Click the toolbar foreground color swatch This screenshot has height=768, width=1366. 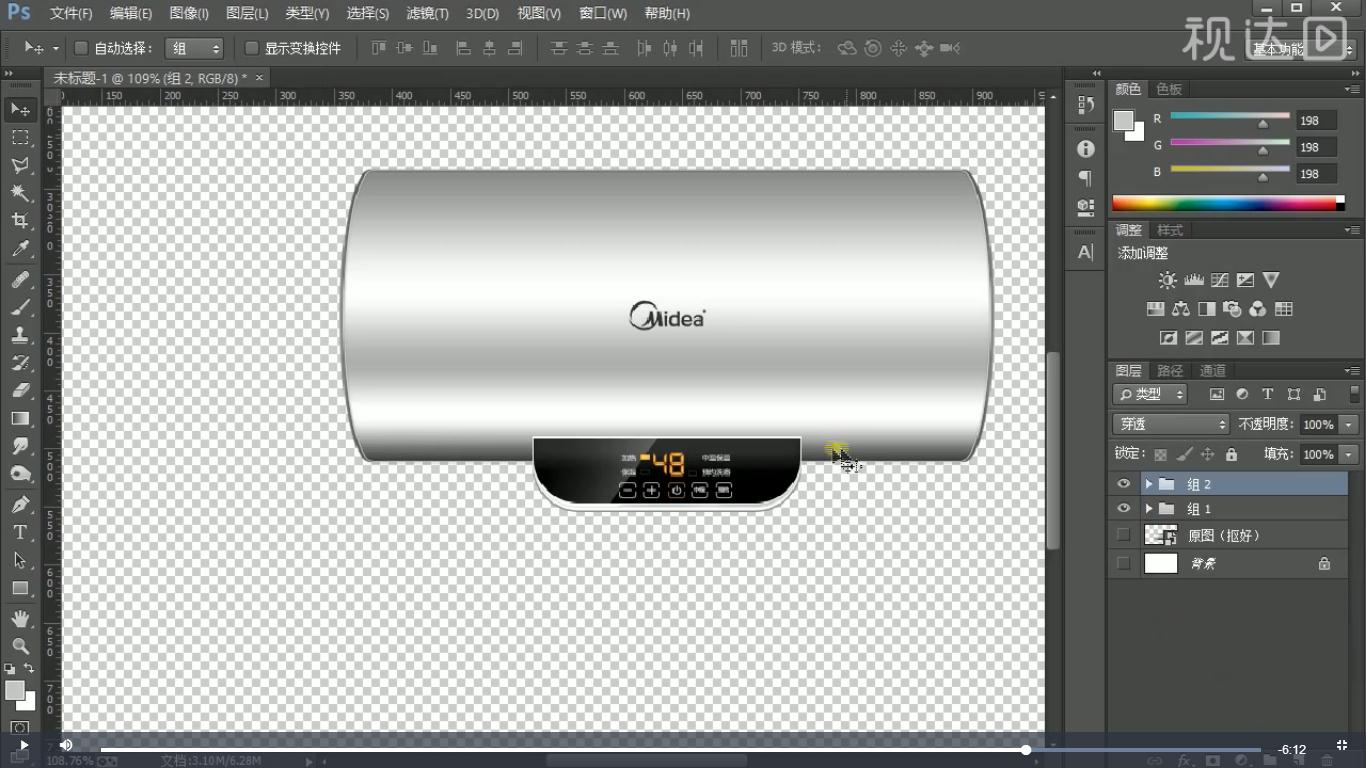pyautogui.click(x=13, y=690)
